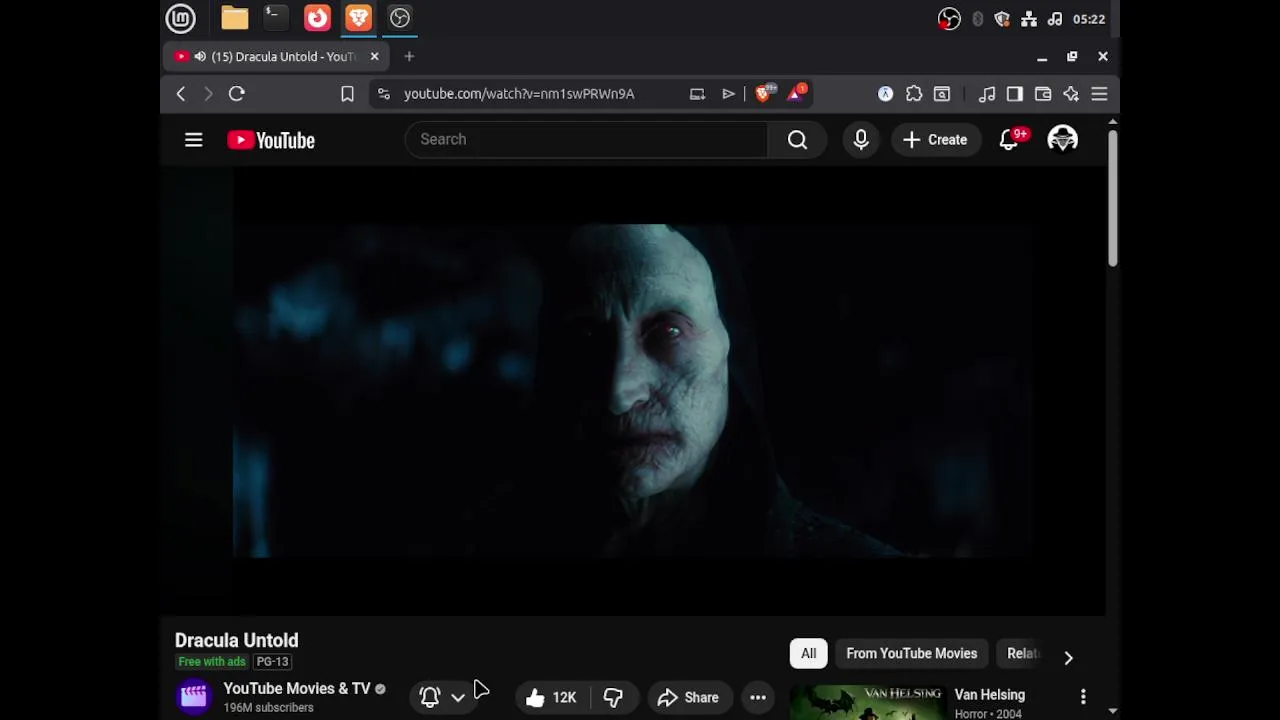Click the Brave playlist play icon

[x=729, y=94]
